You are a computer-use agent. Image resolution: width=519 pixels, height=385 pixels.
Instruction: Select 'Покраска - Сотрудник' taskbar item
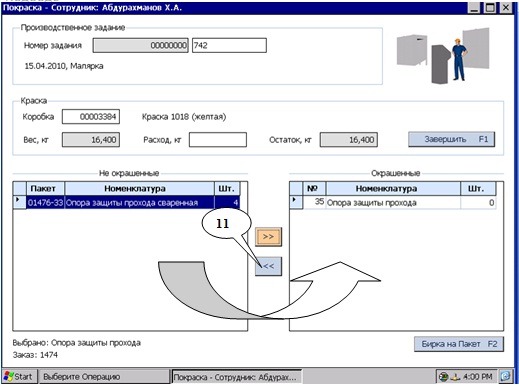pyautogui.click(x=237, y=377)
